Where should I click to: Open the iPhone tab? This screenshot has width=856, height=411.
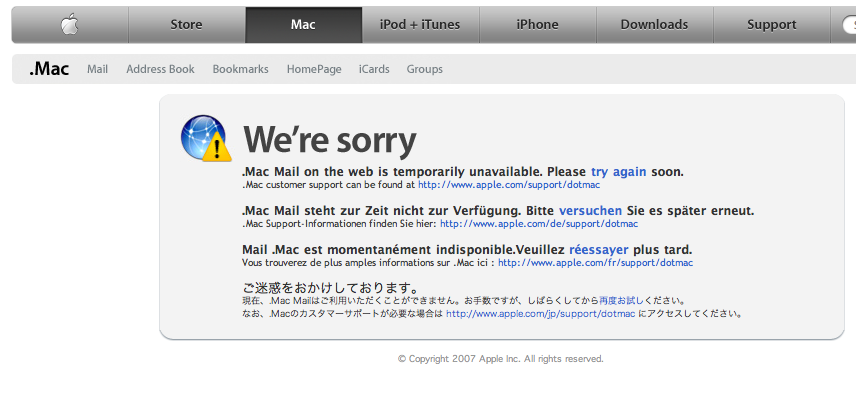point(538,25)
